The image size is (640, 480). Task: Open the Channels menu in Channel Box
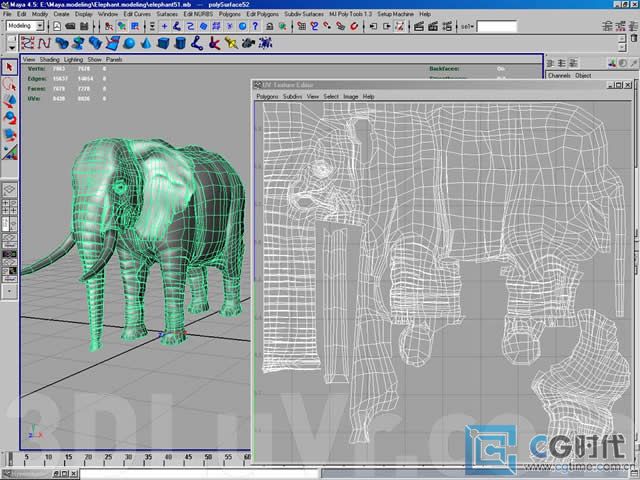pyautogui.click(x=559, y=76)
